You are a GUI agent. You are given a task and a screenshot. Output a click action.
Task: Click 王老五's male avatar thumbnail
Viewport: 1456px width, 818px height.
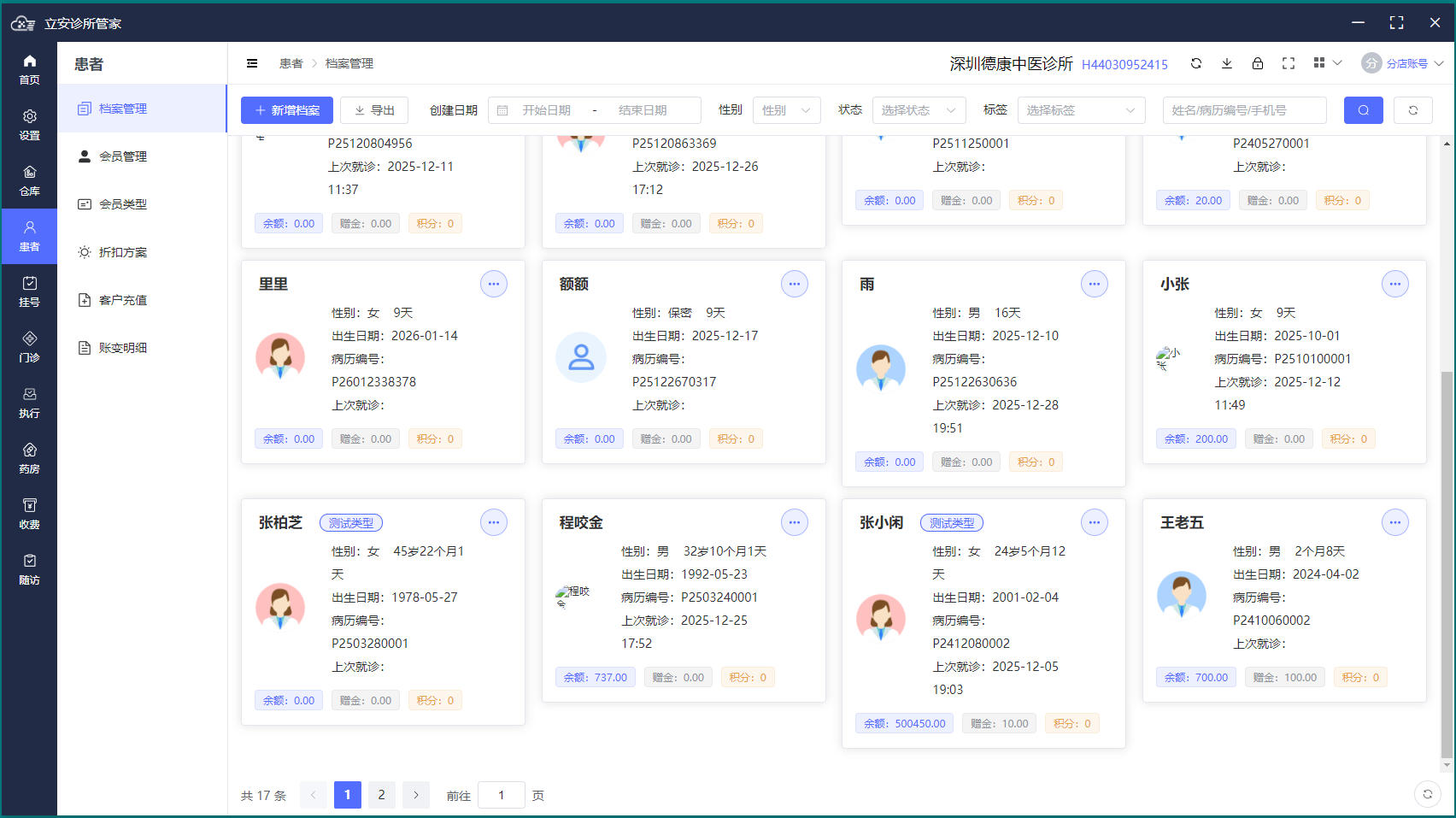point(1182,595)
